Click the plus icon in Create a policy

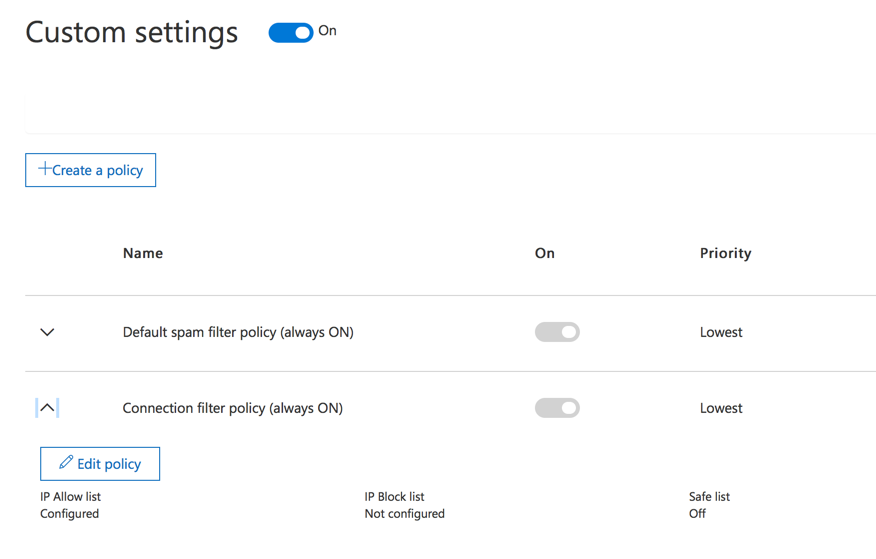[x=45, y=168]
